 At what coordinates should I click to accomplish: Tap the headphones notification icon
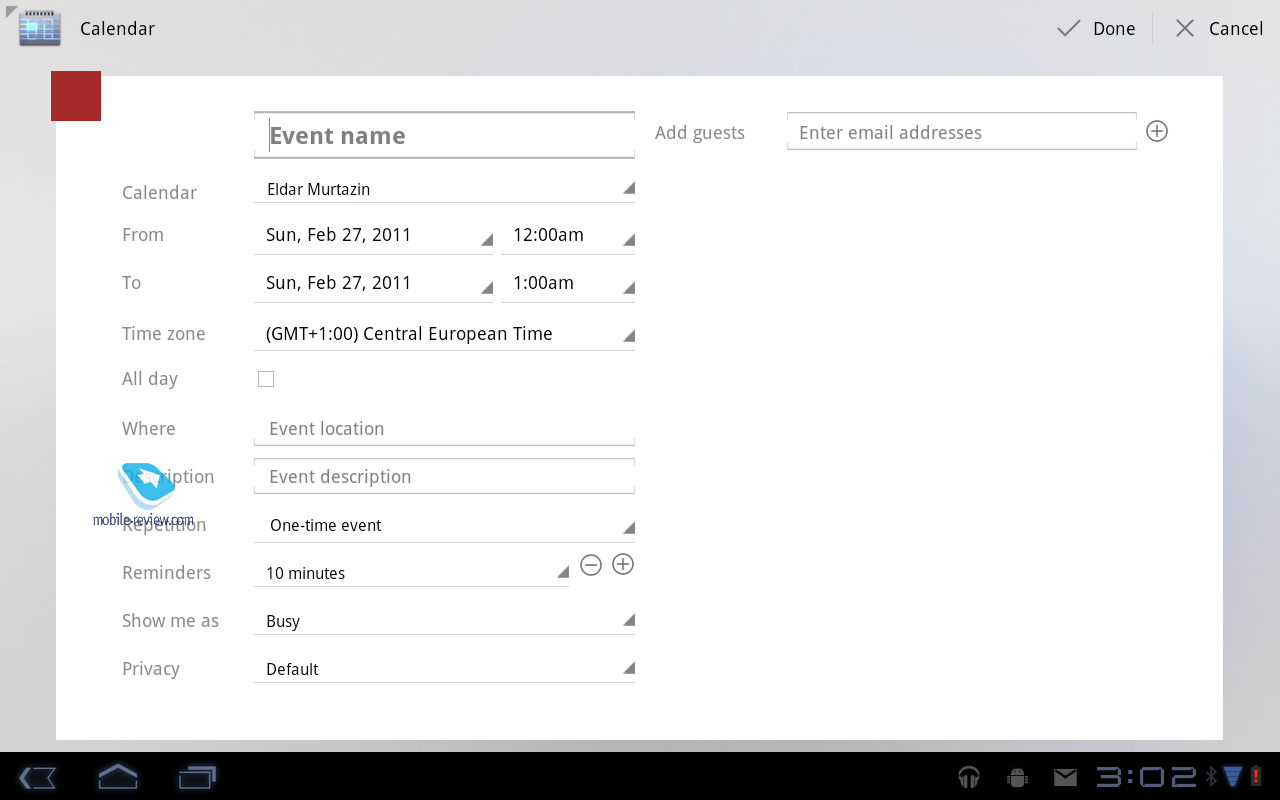tap(968, 777)
